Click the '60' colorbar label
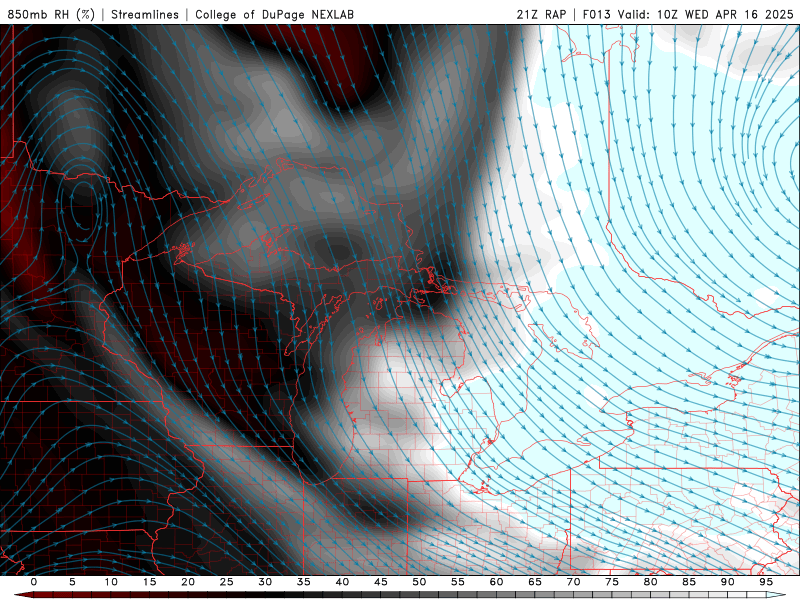 coord(496,582)
